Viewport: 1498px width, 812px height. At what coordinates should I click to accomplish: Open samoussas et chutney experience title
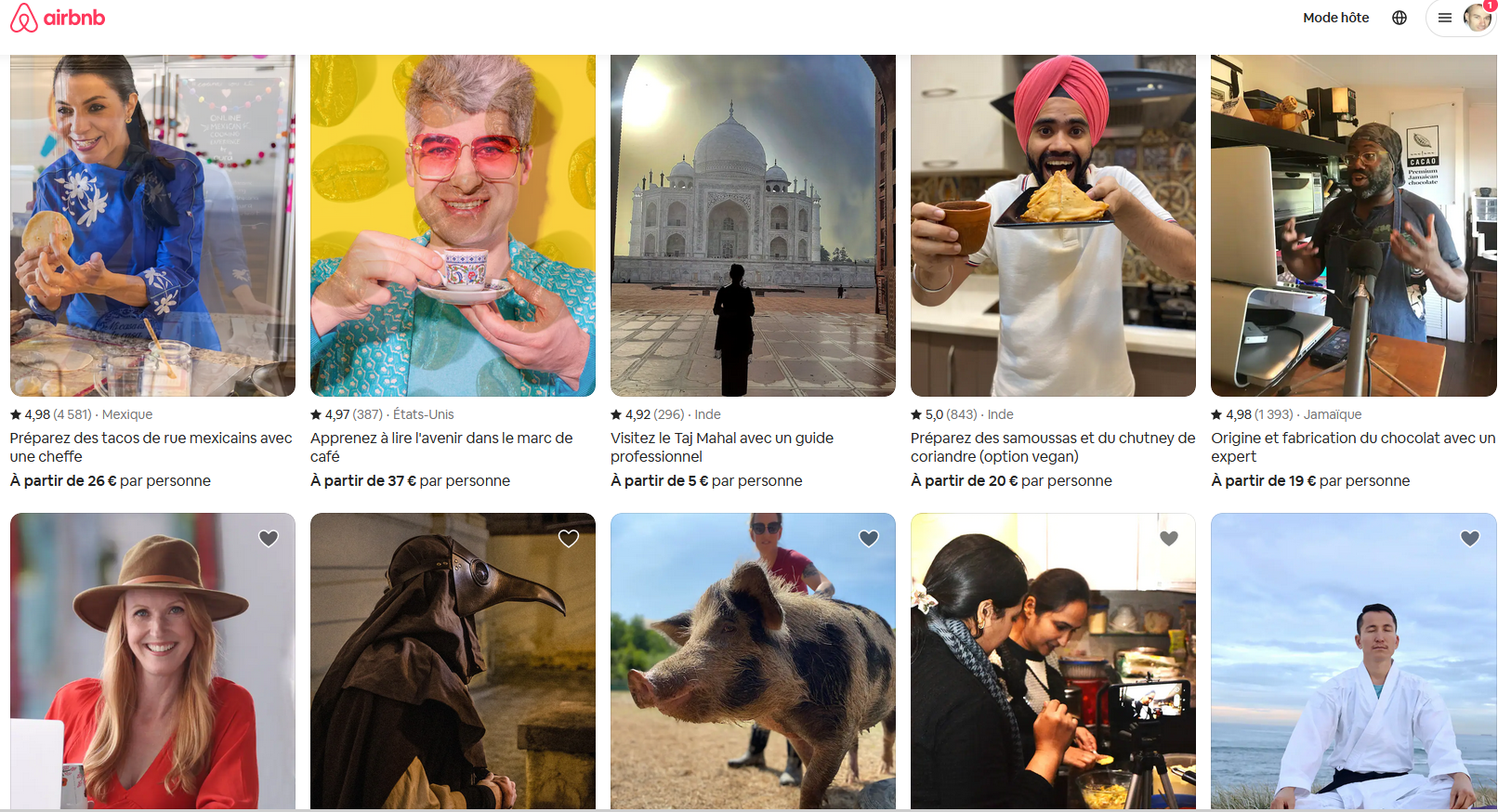pos(1053,447)
